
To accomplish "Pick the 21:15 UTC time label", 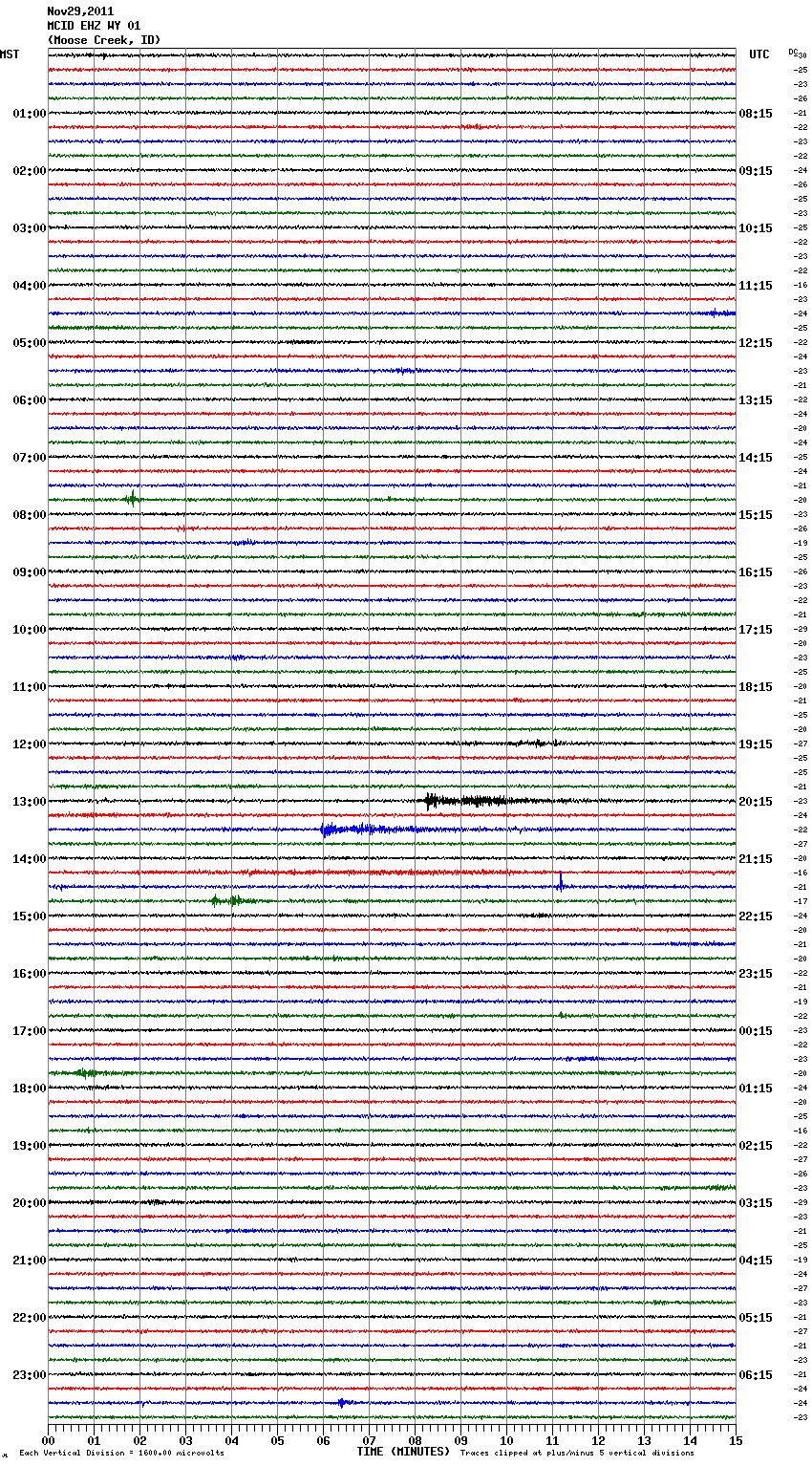I will tap(756, 859).
